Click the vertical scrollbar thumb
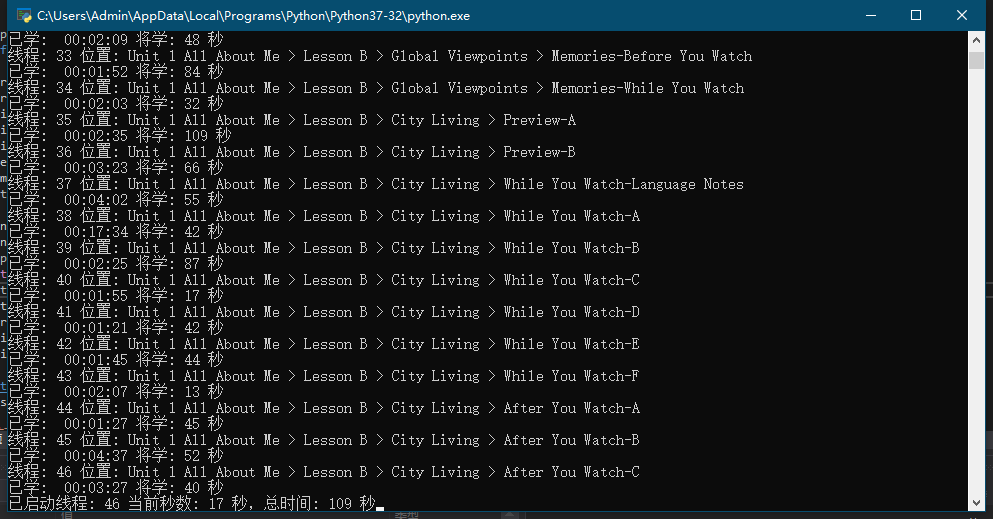The height and width of the screenshot is (519, 993). [x=976, y=61]
